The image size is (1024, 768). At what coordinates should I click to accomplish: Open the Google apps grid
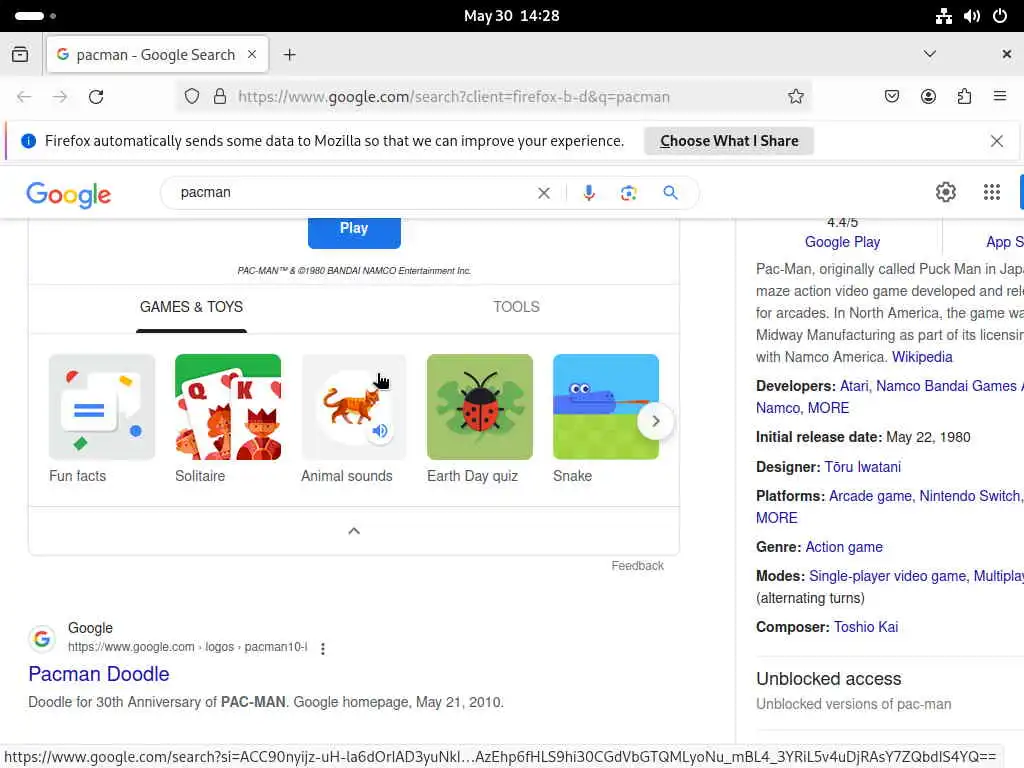[x=991, y=192]
